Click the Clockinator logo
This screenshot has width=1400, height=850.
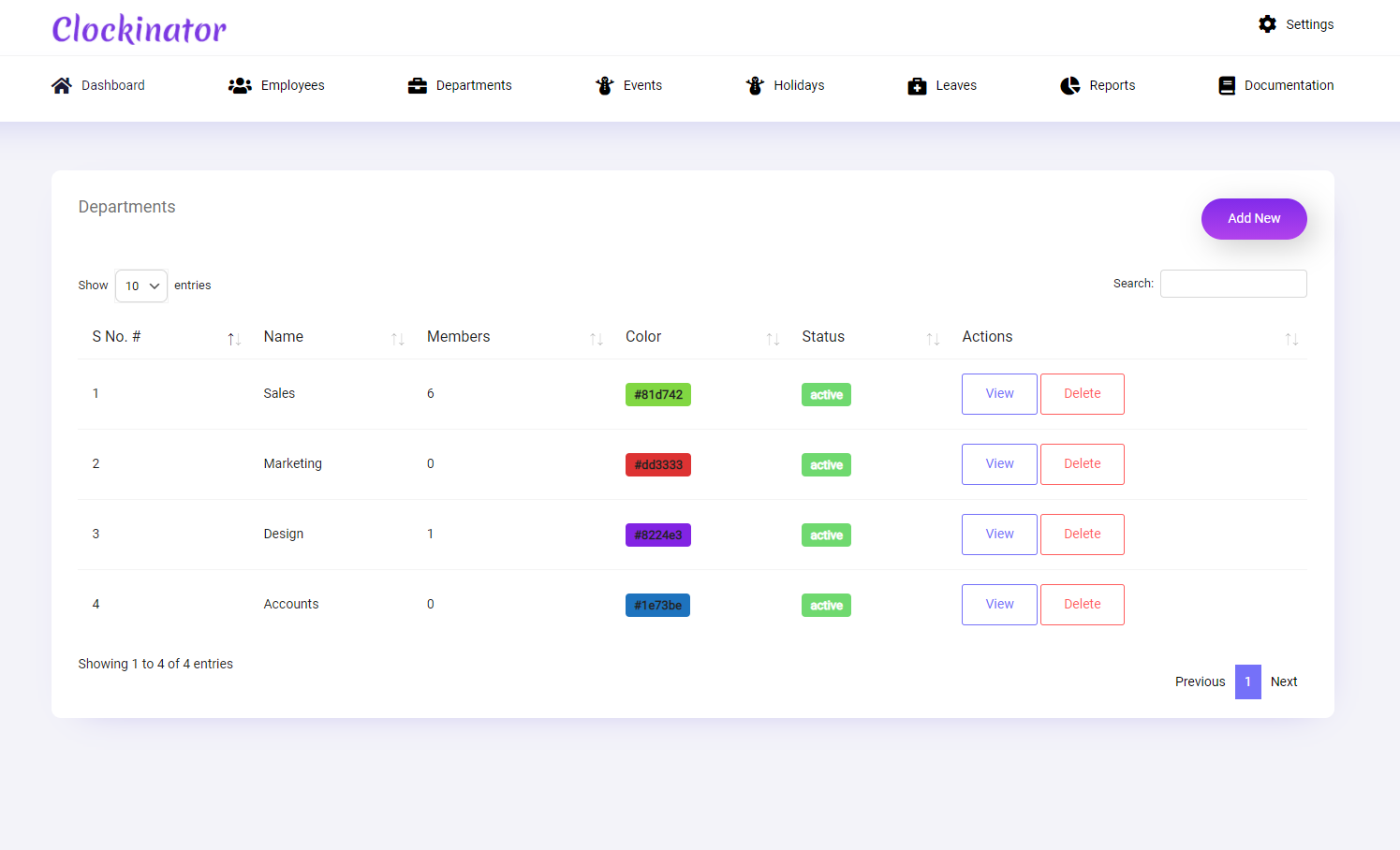coord(139,29)
